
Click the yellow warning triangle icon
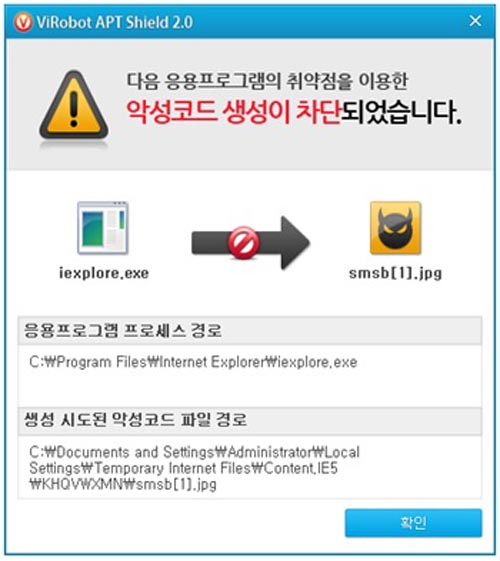(74, 105)
